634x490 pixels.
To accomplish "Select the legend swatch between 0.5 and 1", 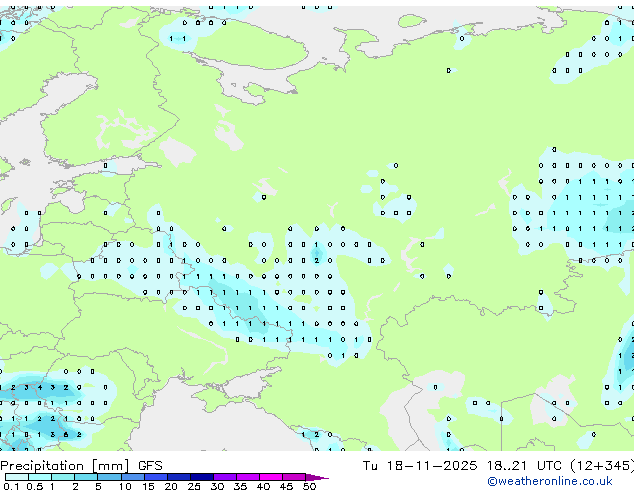I will (x=40, y=477).
